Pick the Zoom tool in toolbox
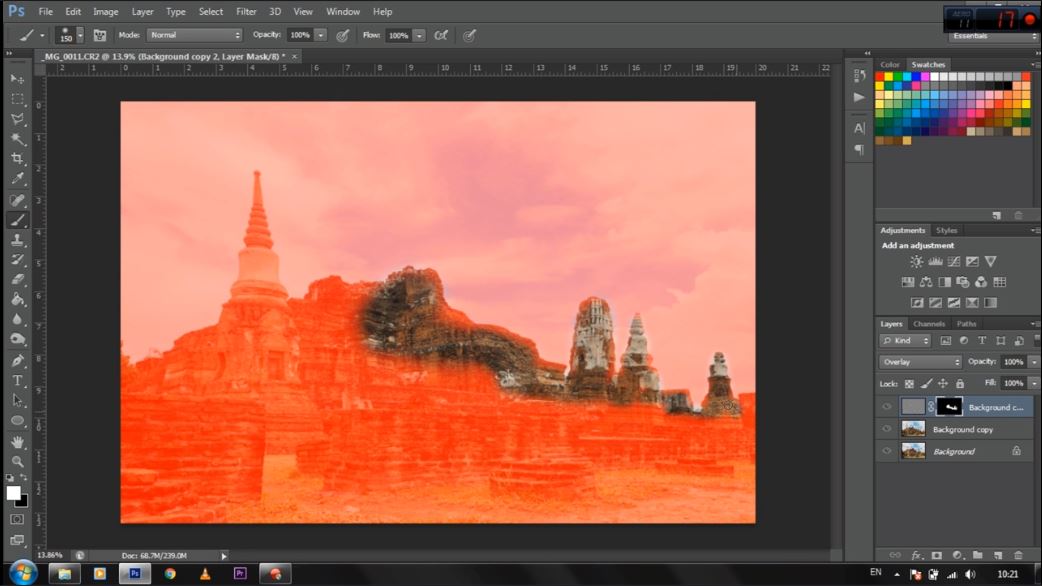 pyautogui.click(x=17, y=462)
